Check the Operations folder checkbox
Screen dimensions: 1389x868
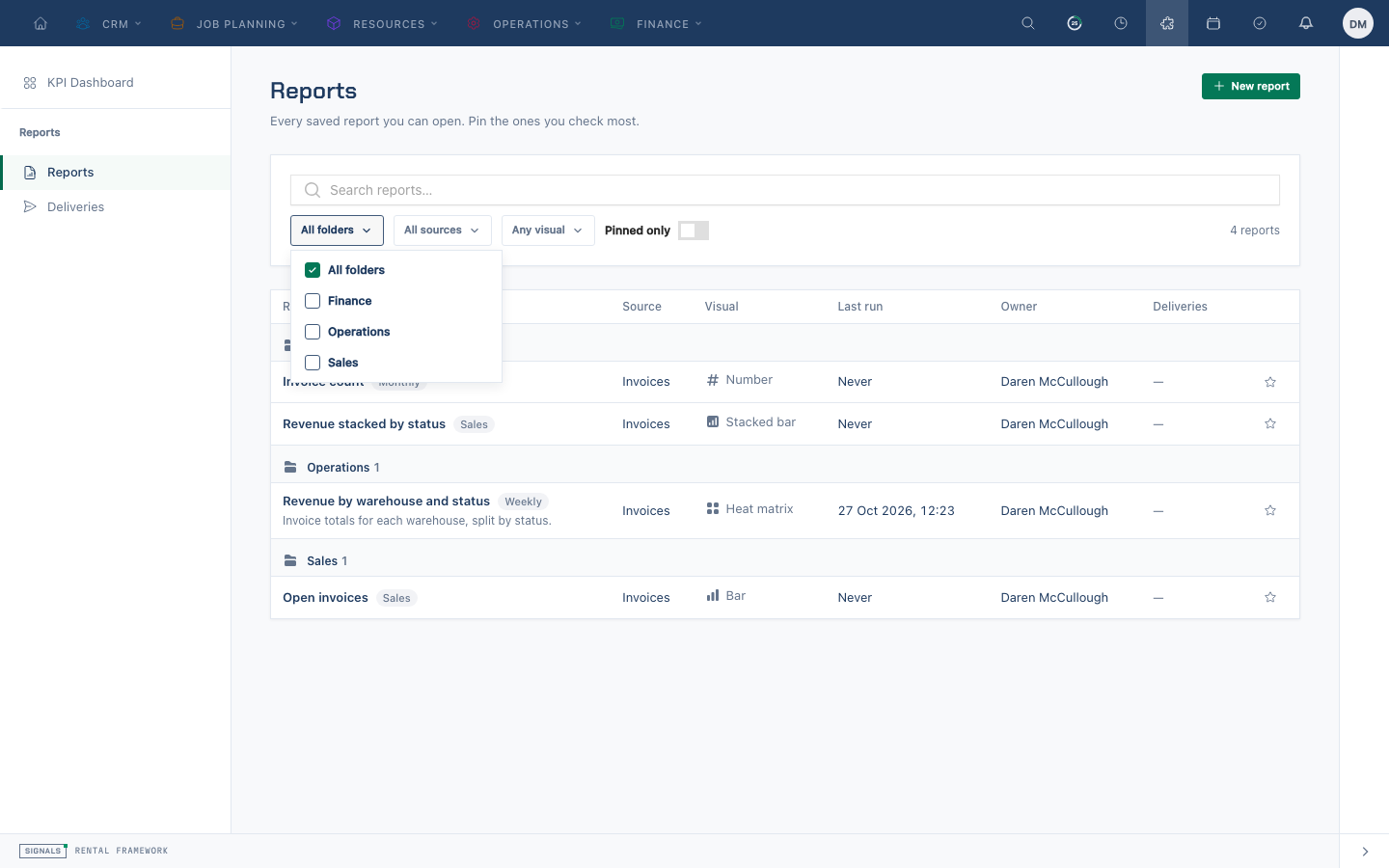click(x=313, y=332)
